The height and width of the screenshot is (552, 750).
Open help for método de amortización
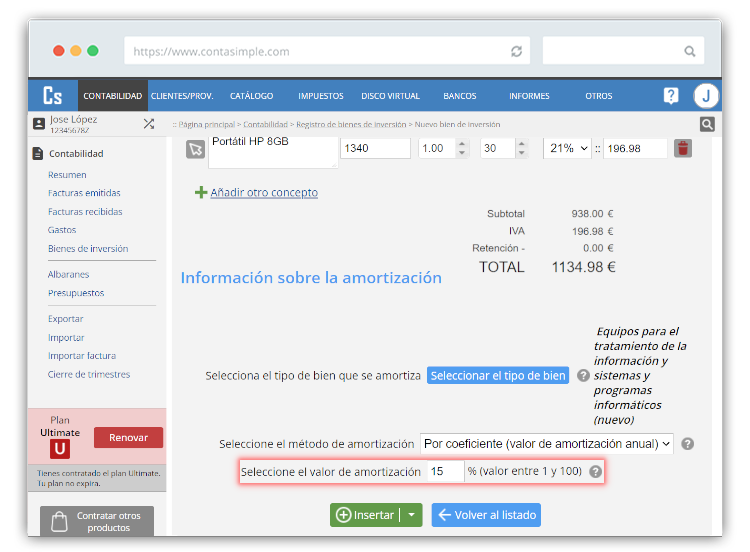coord(687,444)
